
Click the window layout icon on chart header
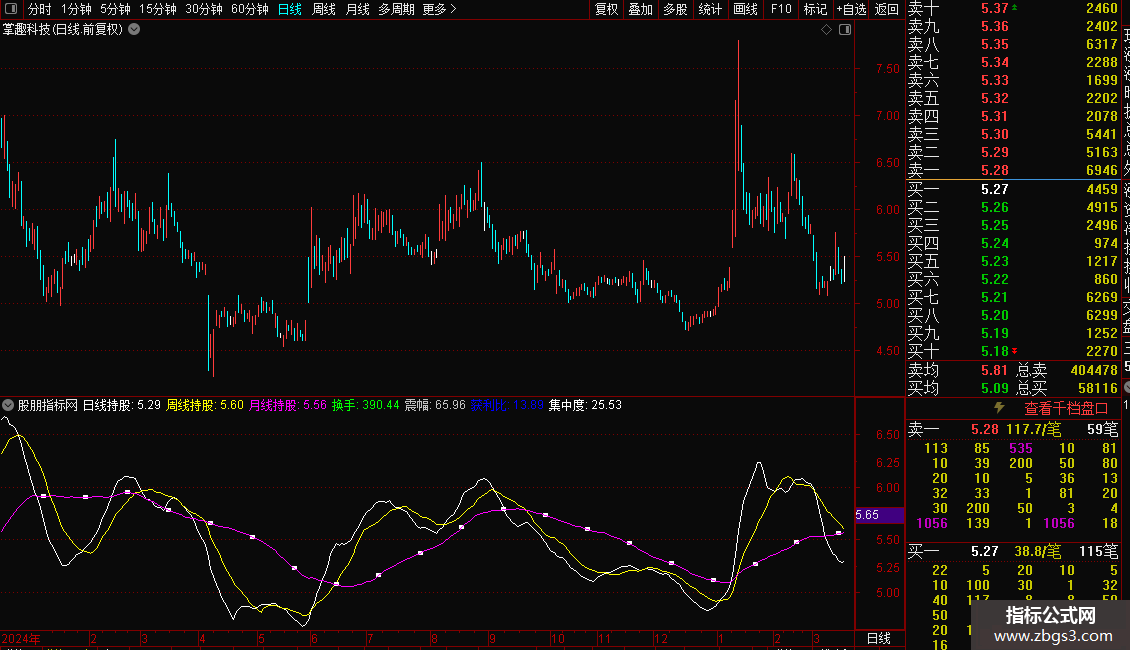pos(845,30)
